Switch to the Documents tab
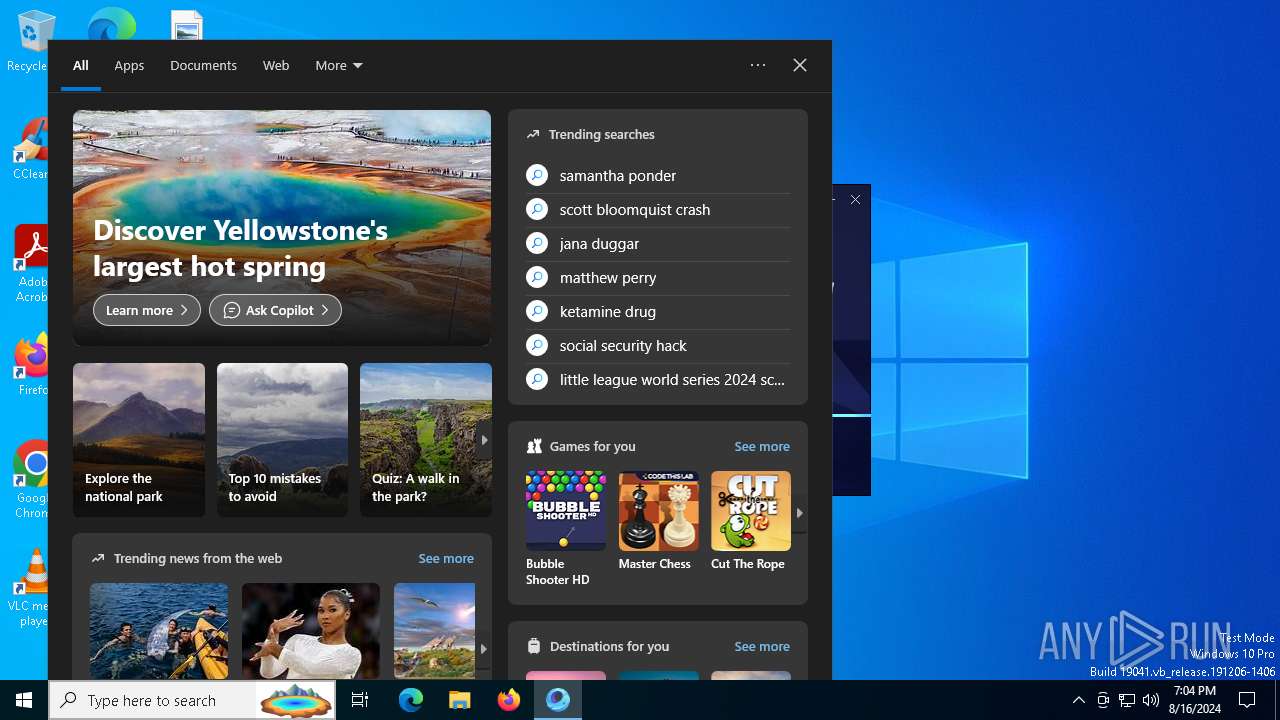 tap(203, 65)
